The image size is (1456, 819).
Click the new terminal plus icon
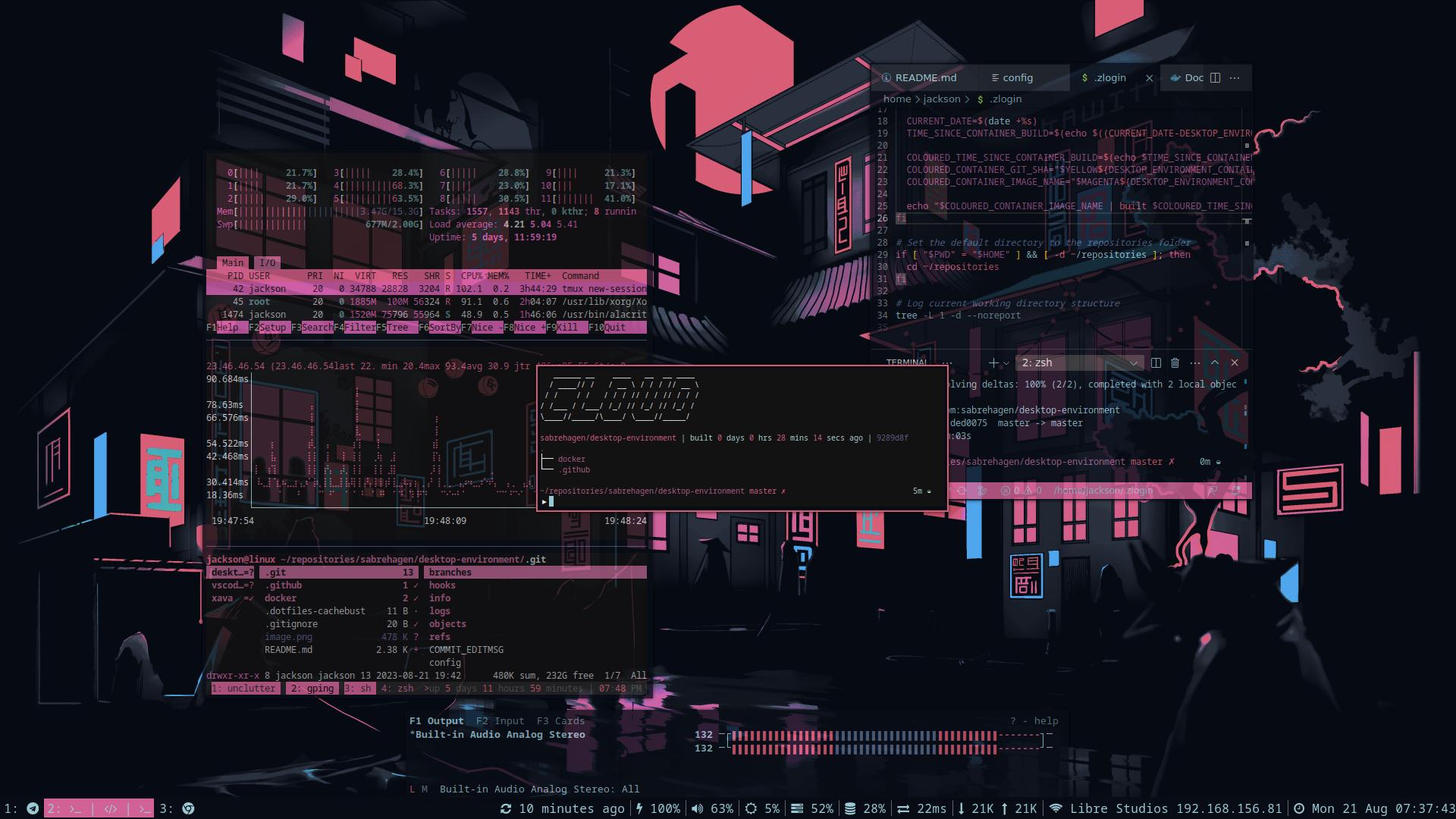993,363
